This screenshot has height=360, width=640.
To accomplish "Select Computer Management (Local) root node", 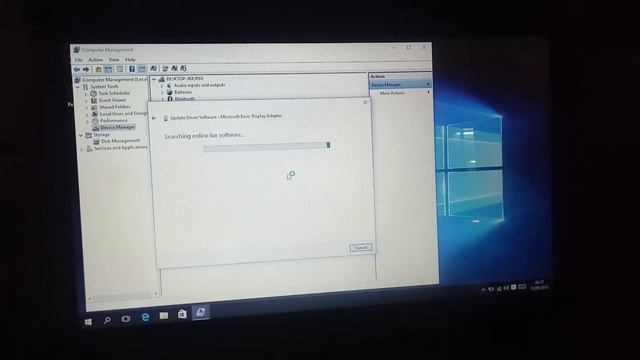I will pos(114,80).
